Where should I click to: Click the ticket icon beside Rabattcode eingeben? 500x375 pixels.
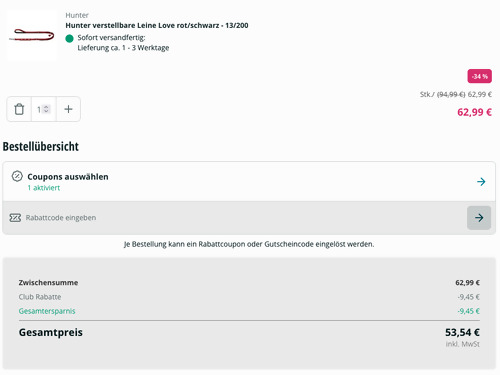pyautogui.click(x=15, y=218)
